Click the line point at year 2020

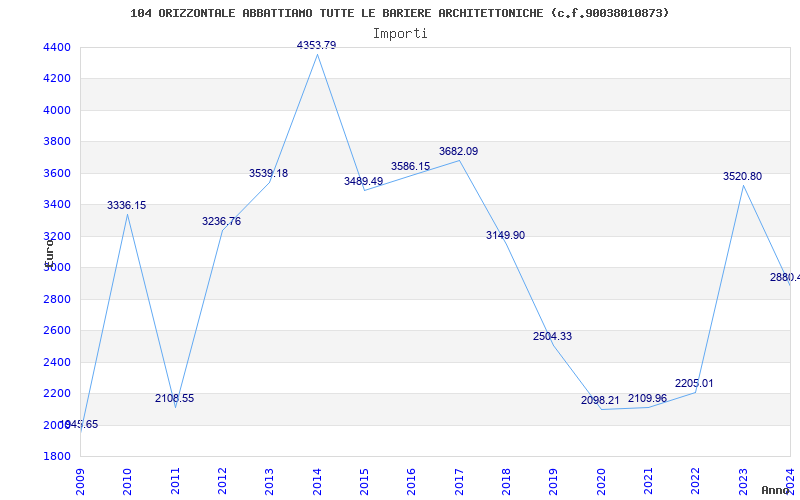(x=601, y=409)
